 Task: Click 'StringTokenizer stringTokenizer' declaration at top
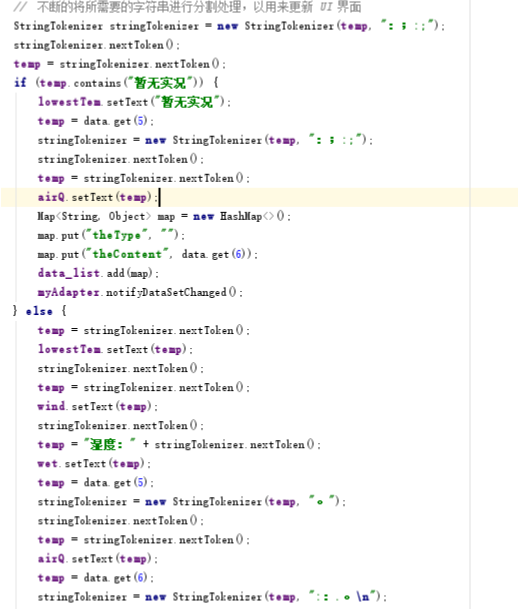pyautogui.click(x=106, y=26)
